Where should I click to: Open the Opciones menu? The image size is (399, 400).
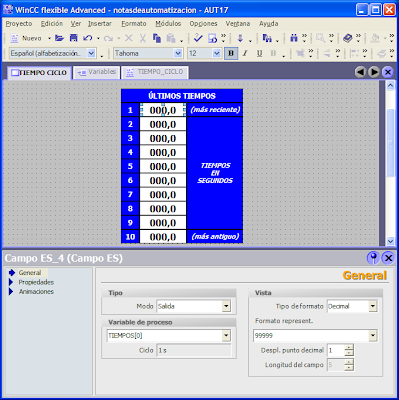click(x=203, y=24)
